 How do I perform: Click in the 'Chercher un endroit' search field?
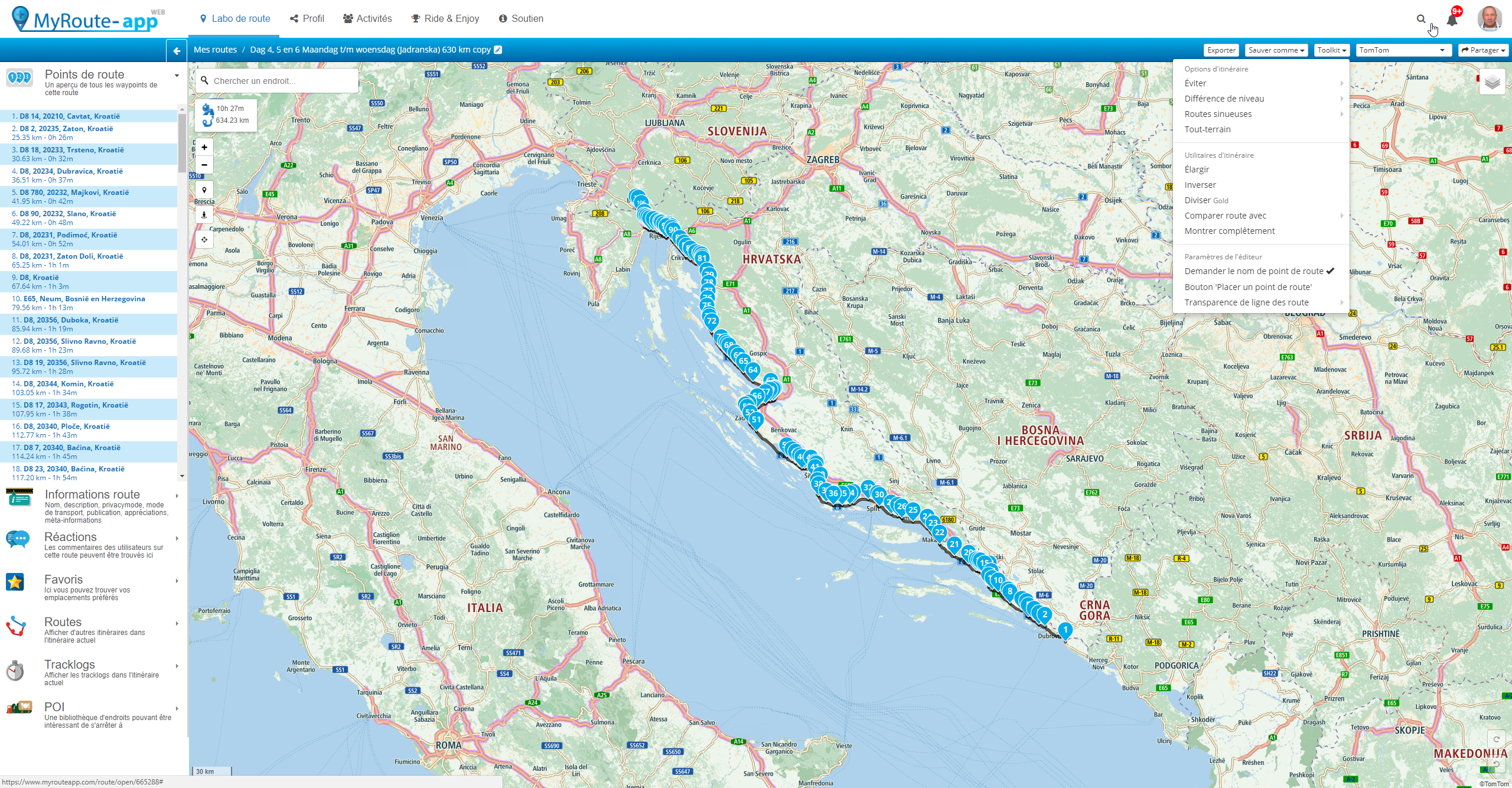[x=283, y=81]
